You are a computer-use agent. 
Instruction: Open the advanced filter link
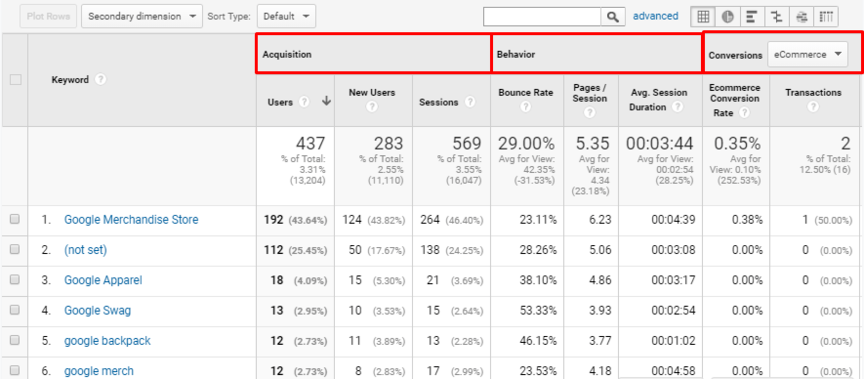pos(655,16)
